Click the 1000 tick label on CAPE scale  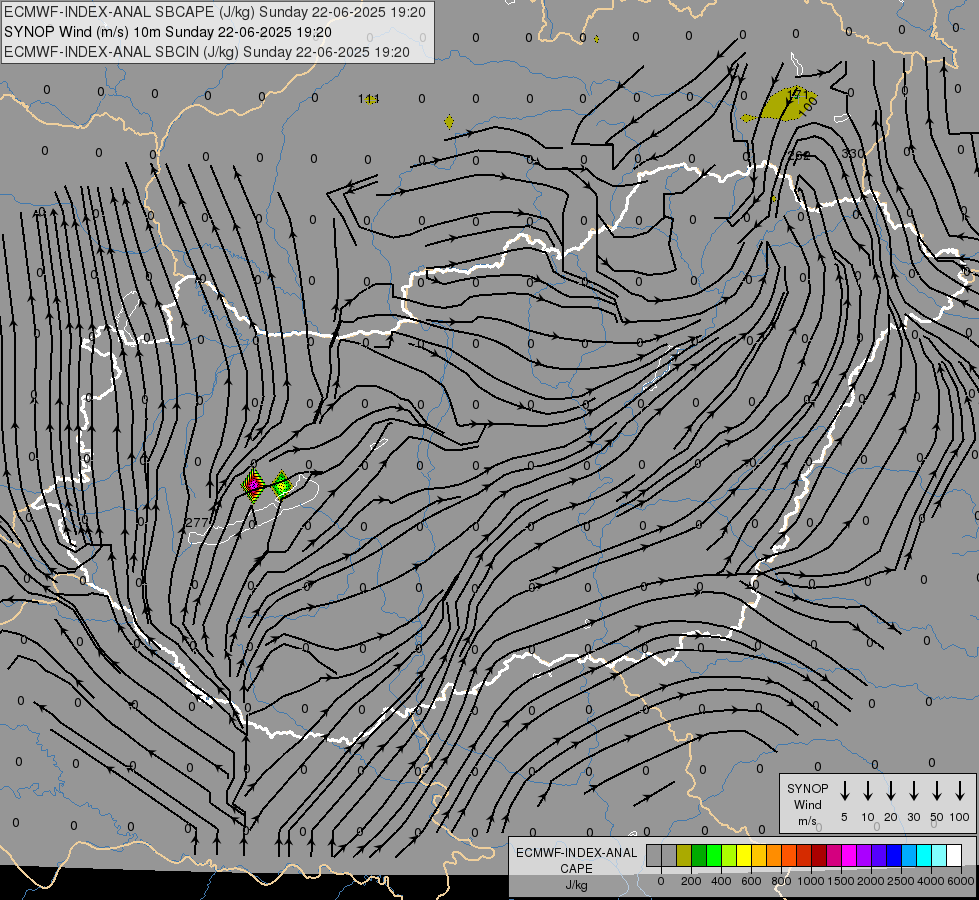[x=811, y=881]
